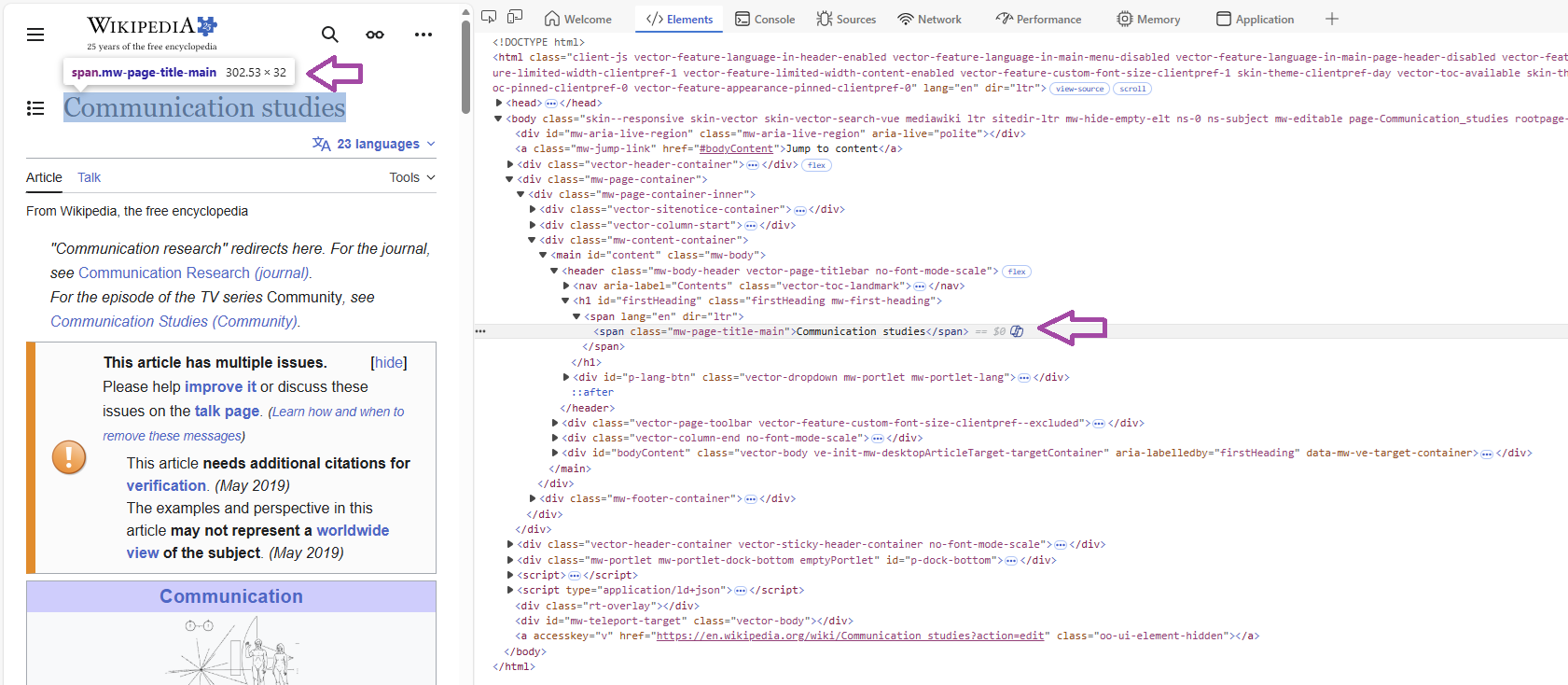Activate the DevTools element picker icon
Screen dimensions: 1568x685
[489, 18]
